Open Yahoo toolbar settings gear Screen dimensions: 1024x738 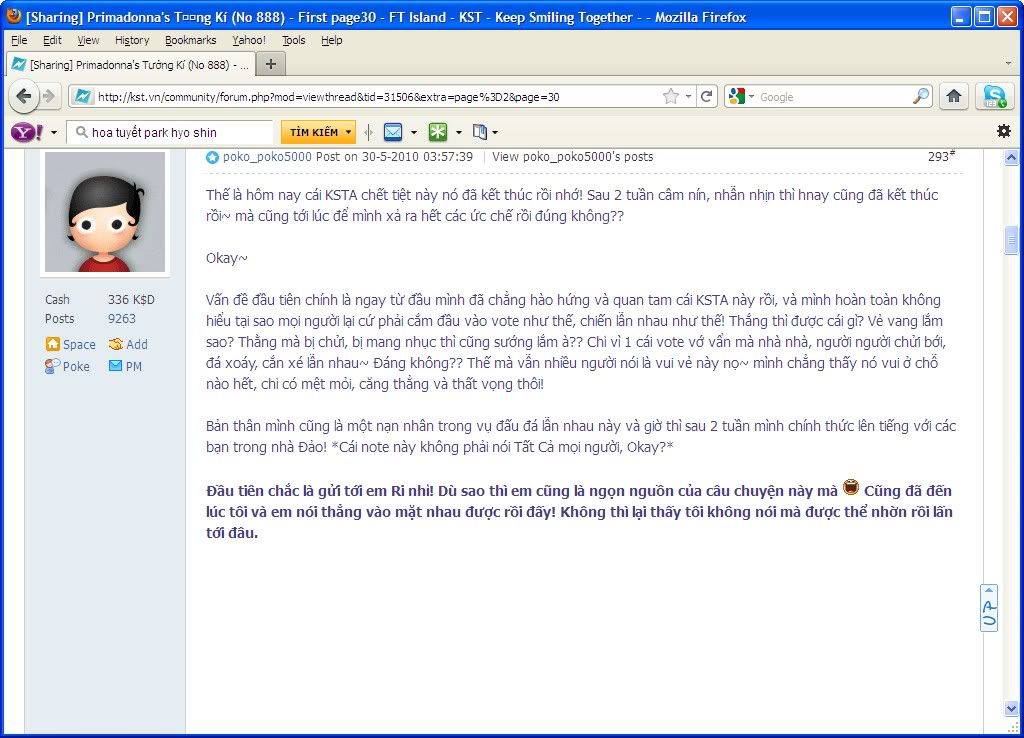click(x=1004, y=131)
